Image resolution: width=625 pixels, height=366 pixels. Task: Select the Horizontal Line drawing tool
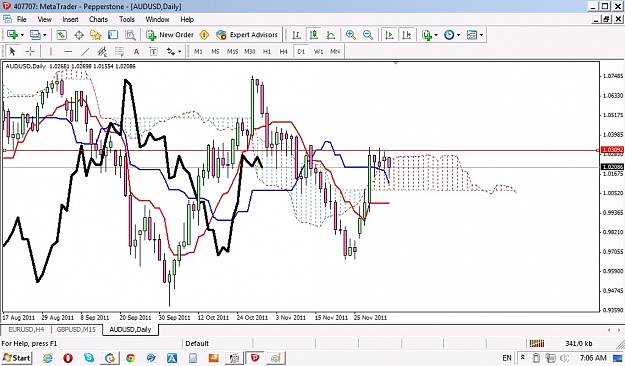coord(68,51)
